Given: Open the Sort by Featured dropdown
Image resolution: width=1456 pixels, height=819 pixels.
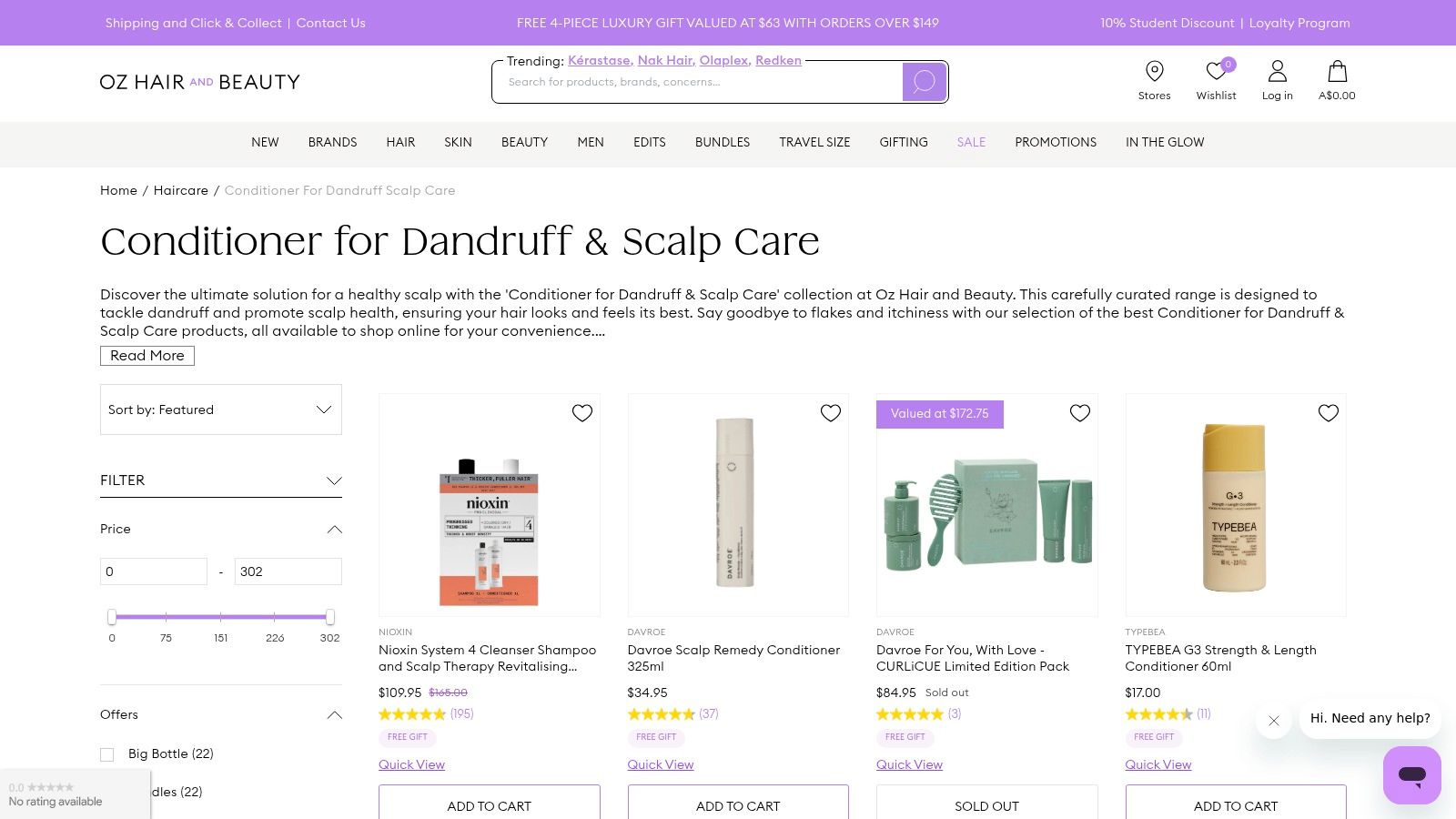Looking at the screenshot, I should [x=221, y=409].
